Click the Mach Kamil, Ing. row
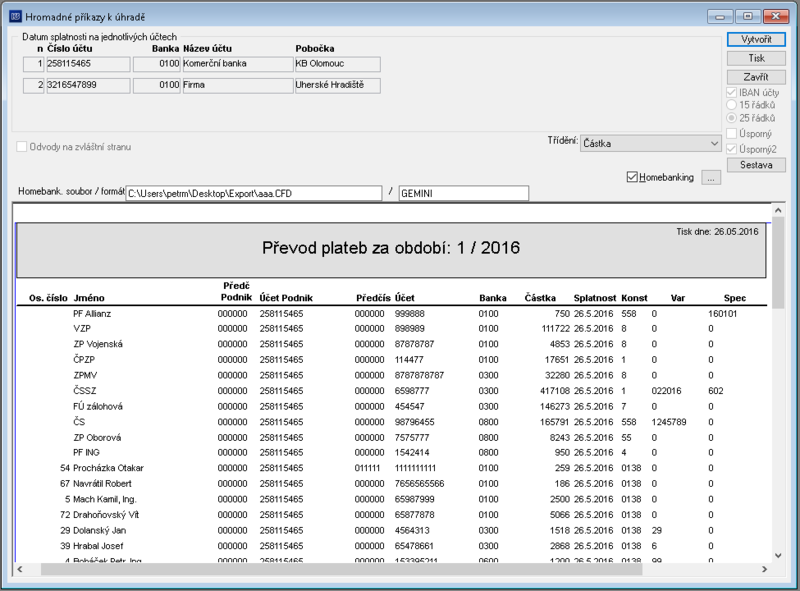Image resolution: width=800 pixels, height=591 pixels. tap(392, 499)
